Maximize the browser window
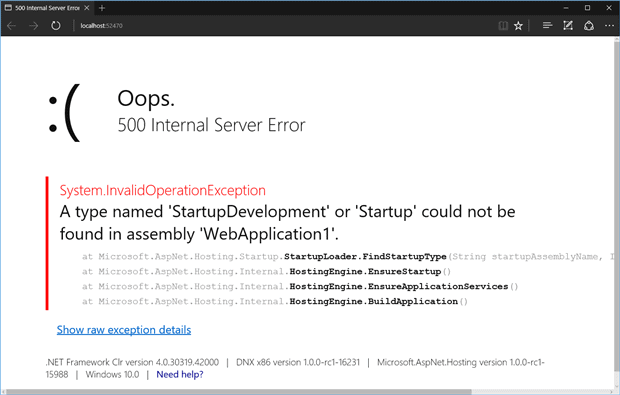Image resolution: width=620 pixels, height=395 pixels. click(x=588, y=8)
